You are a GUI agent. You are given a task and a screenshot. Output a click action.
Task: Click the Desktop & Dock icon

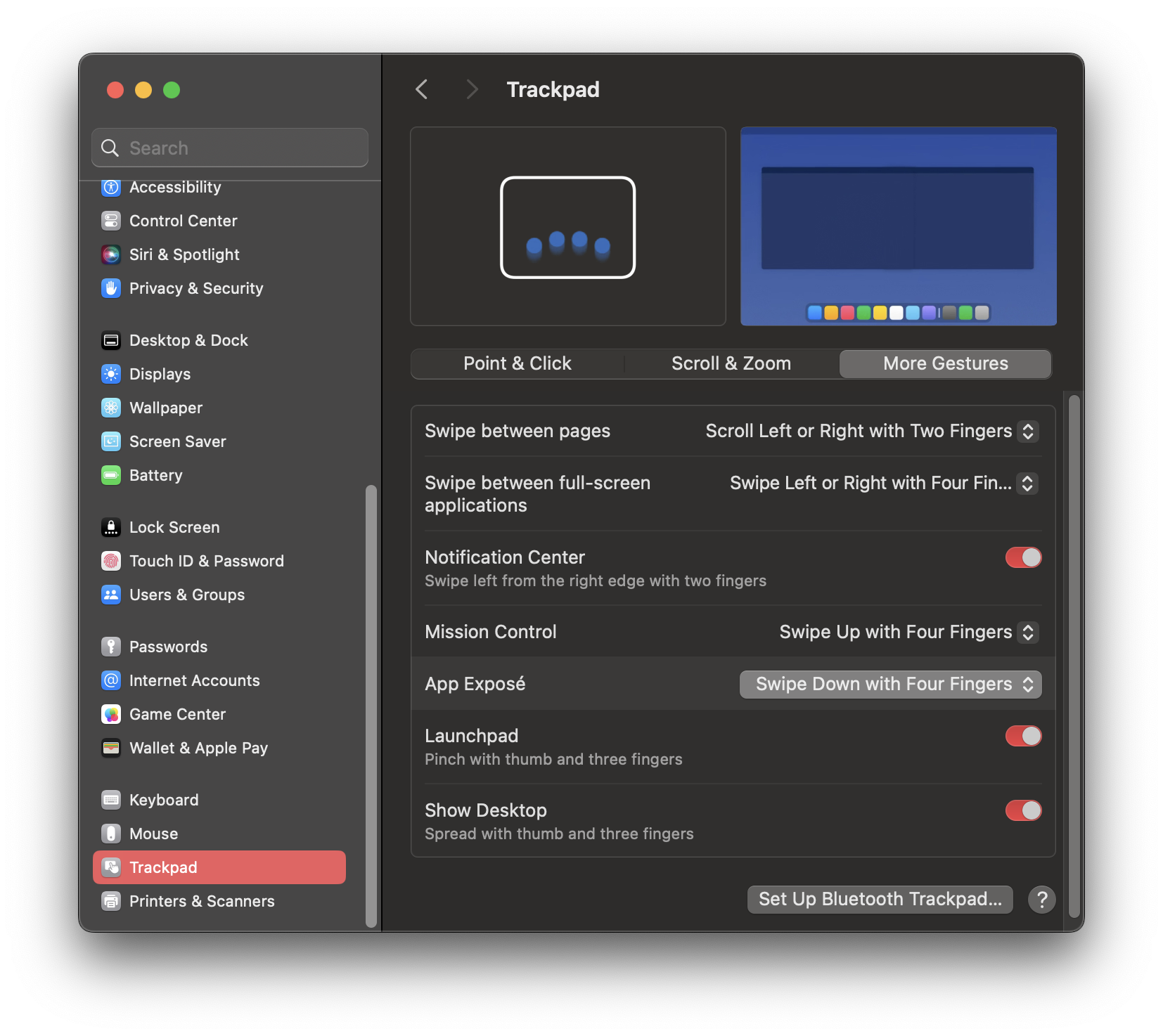[x=111, y=340]
